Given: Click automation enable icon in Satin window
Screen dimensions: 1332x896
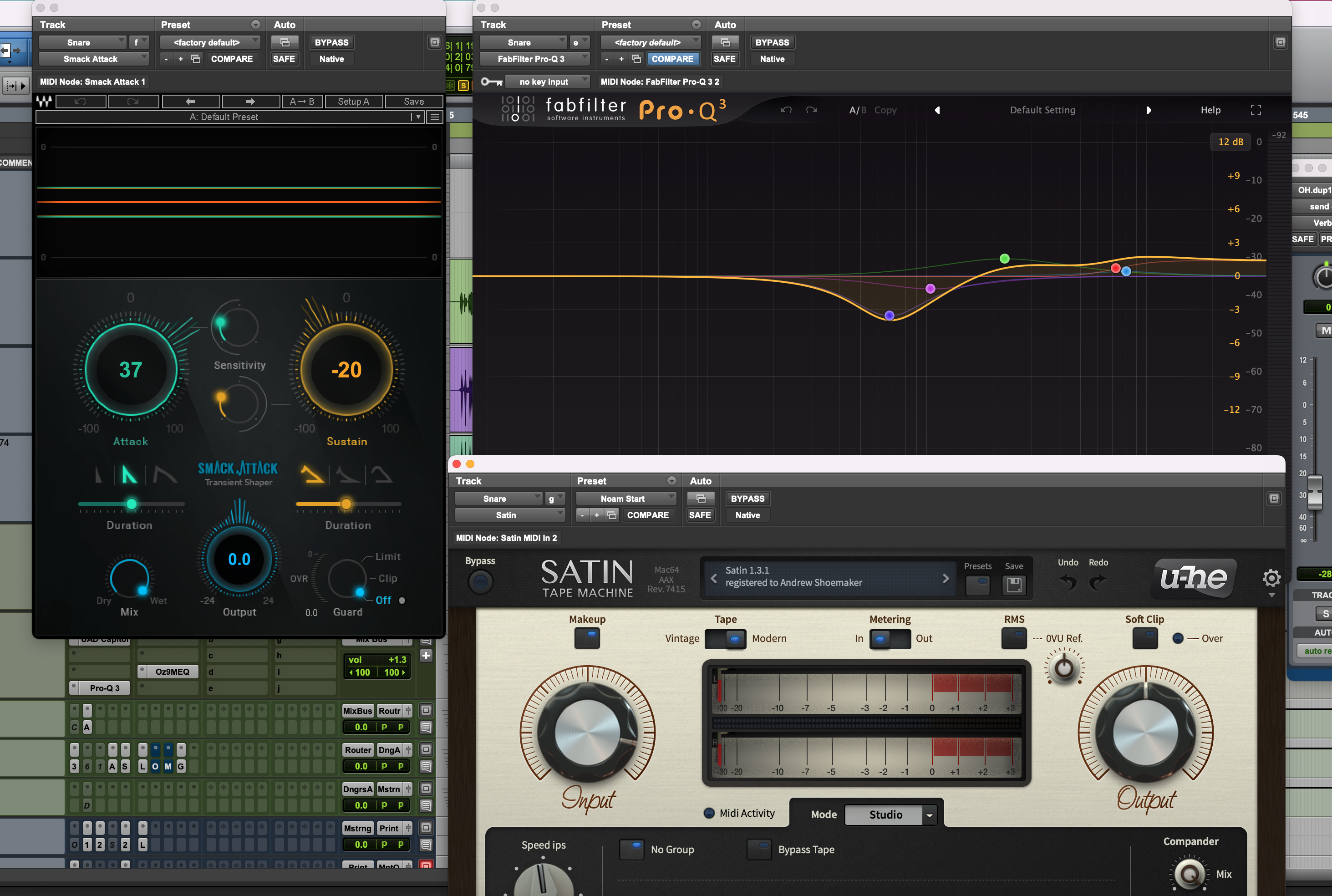Looking at the screenshot, I should [x=701, y=498].
